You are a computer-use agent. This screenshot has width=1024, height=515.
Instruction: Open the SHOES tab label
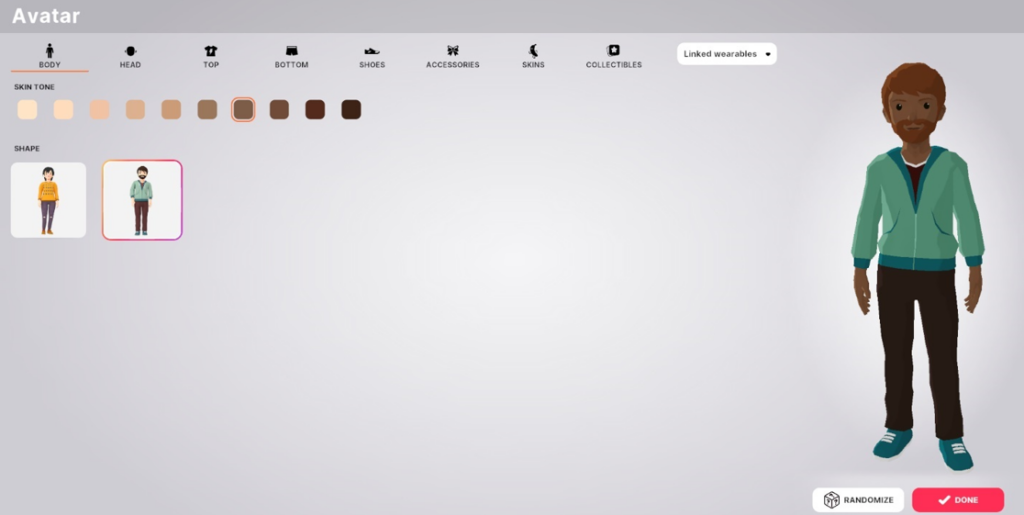pyautogui.click(x=372, y=65)
